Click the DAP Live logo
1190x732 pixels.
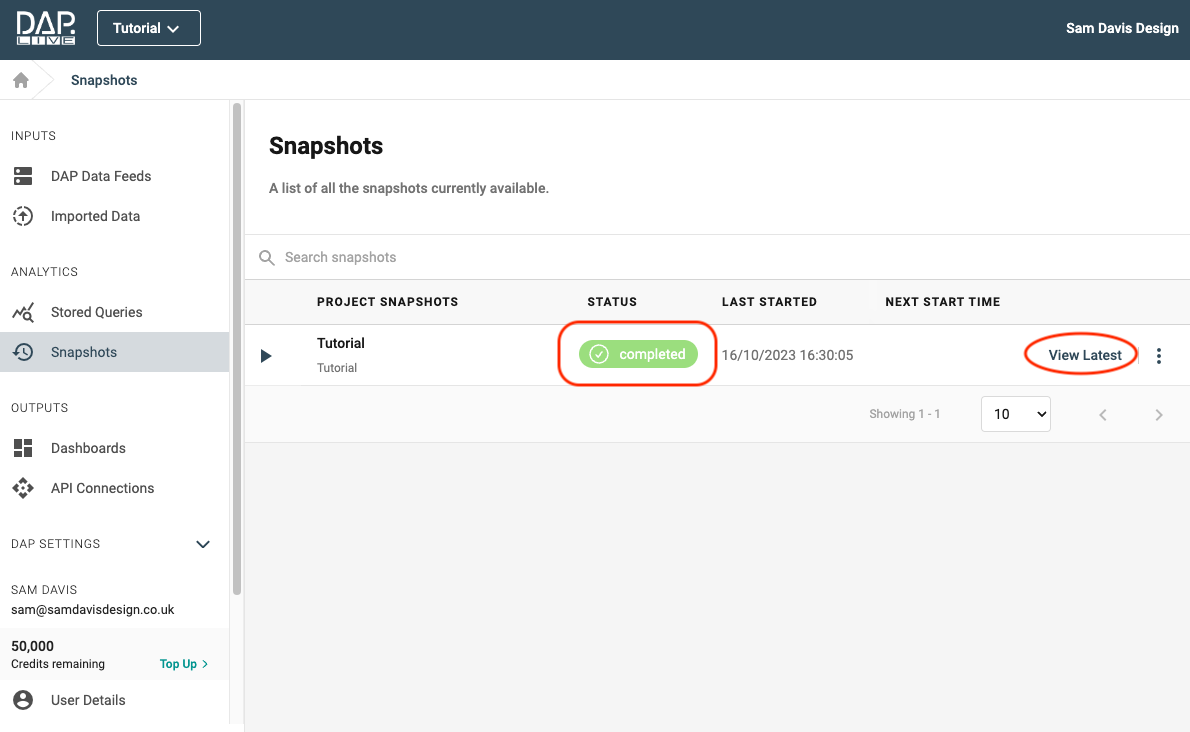46,28
